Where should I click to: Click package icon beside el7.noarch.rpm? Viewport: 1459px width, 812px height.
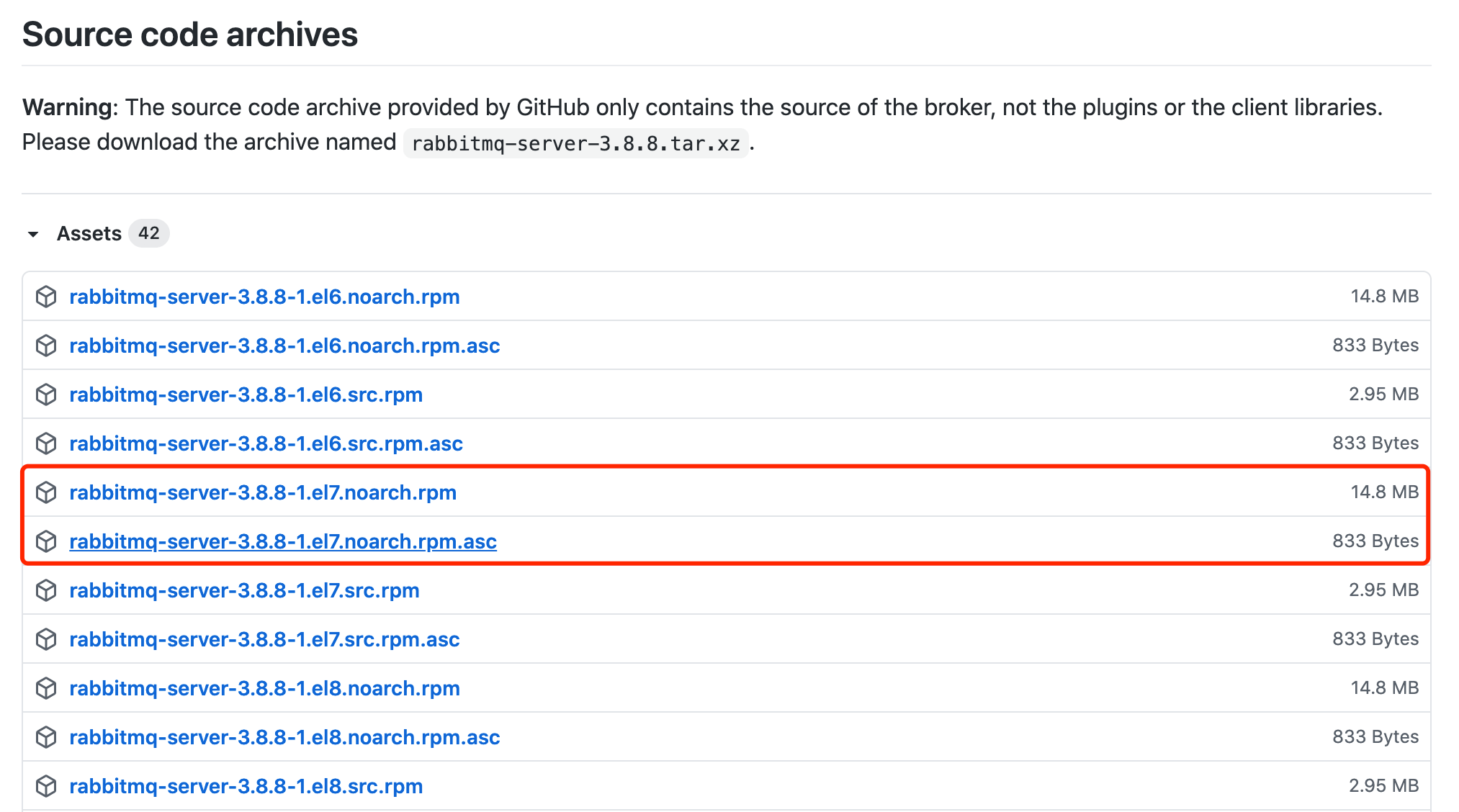coord(46,492)
